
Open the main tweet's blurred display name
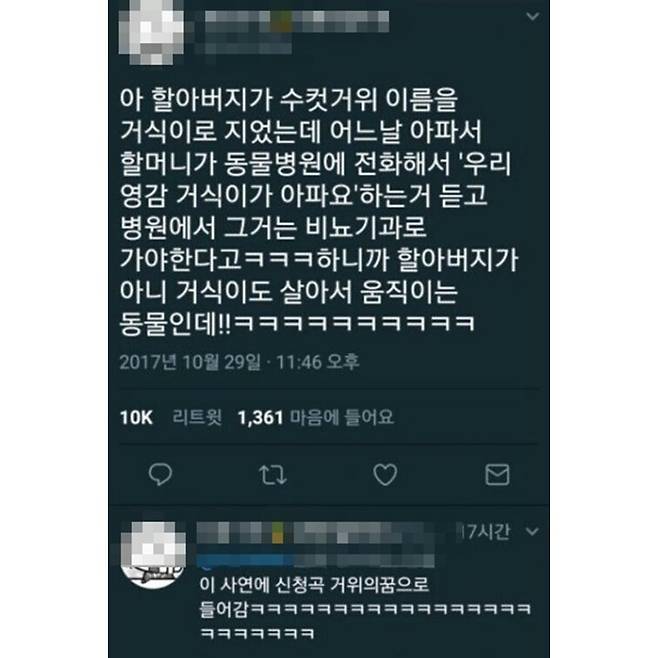297,22
